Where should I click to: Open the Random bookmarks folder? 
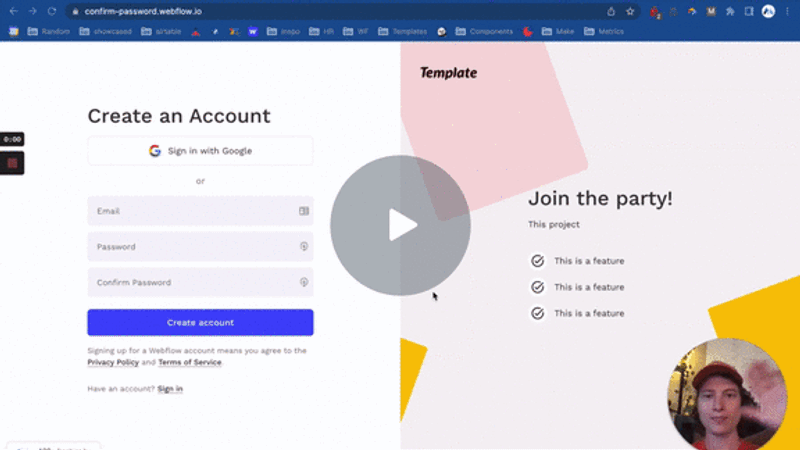point(48,32)
